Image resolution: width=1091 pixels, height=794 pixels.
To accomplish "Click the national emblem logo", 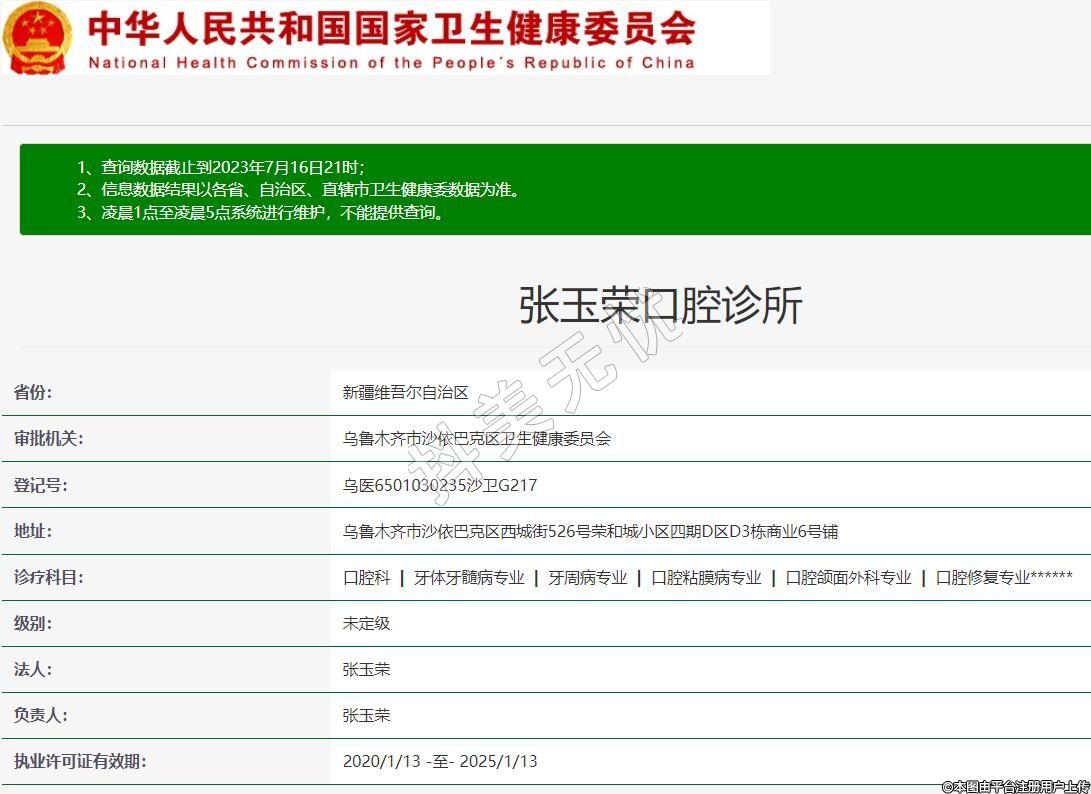I will pyautogui.click(x=38, y=38).
